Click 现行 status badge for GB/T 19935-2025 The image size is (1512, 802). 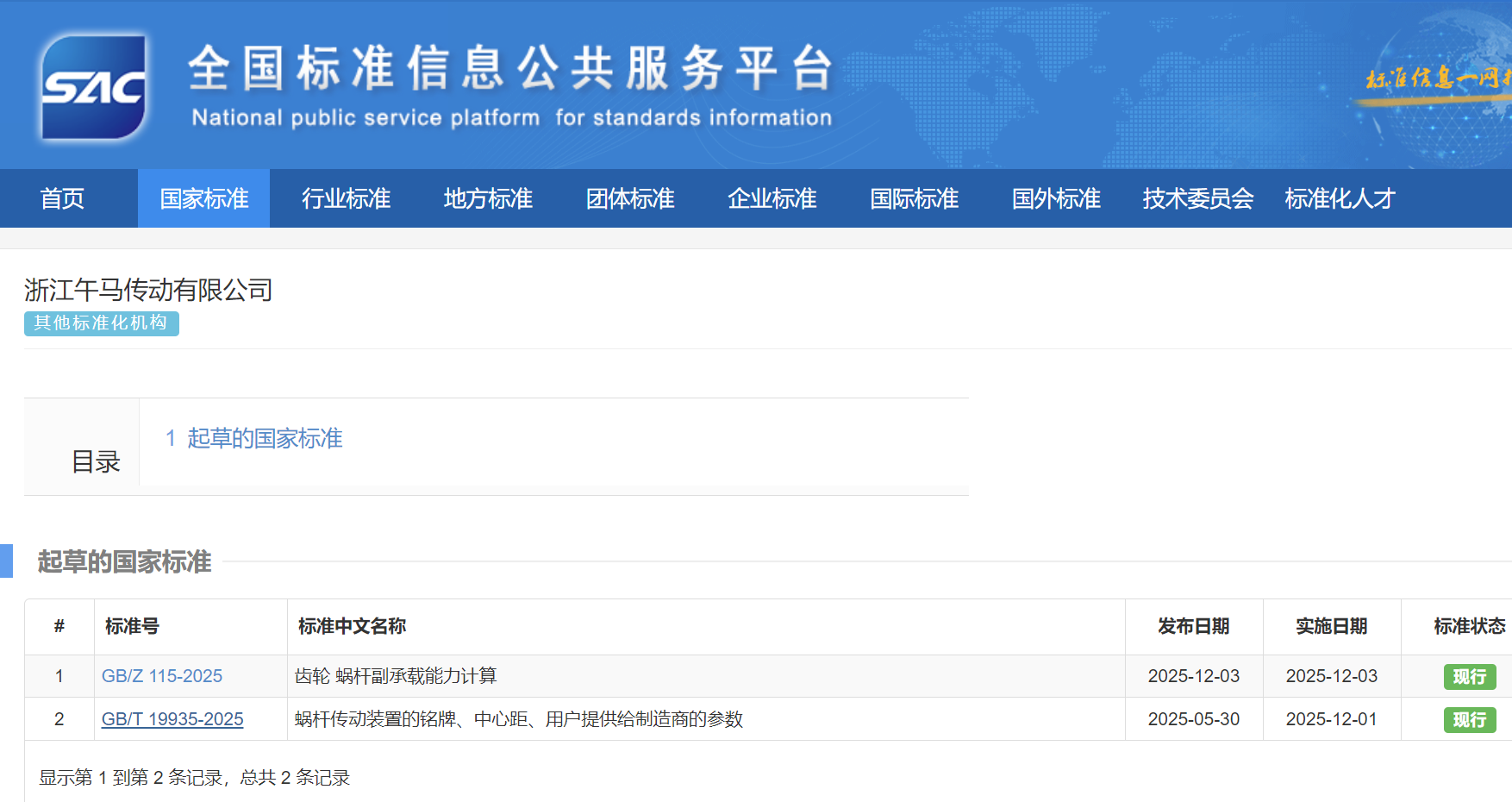click(1469, 720)
